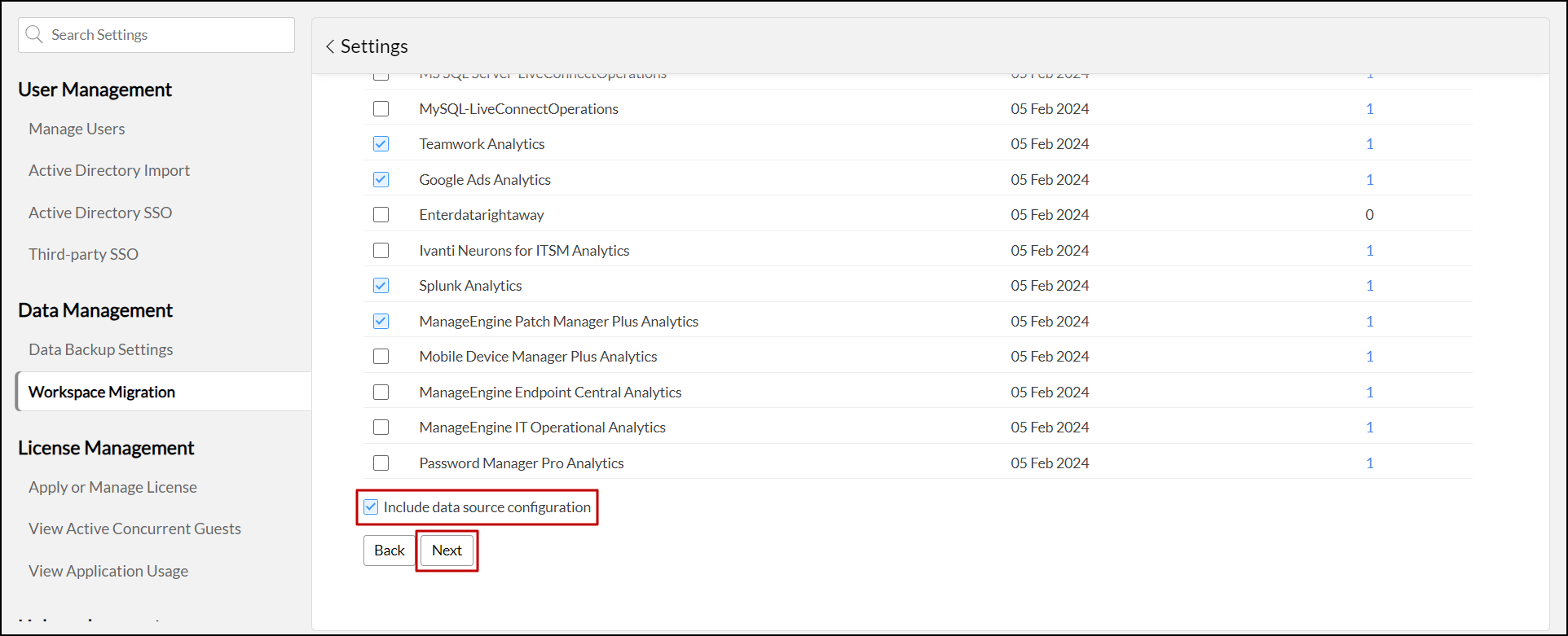Image resolution: width=1568 pixels, height=636 pixels.
Task: Uncheck the Teamwork Analytics checkbox
Action: tap(381, 144)
